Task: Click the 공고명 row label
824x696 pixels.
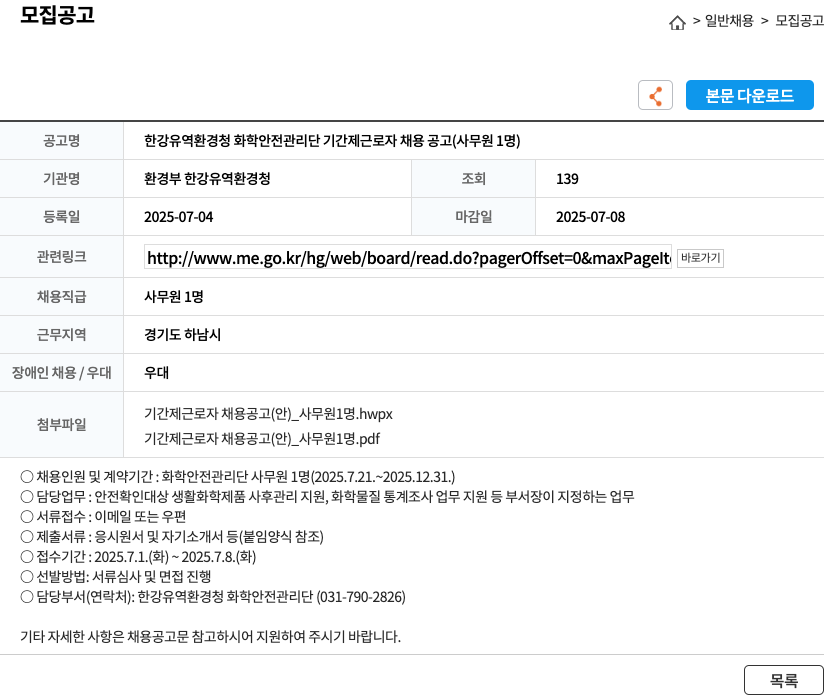Action: (61, 140)
